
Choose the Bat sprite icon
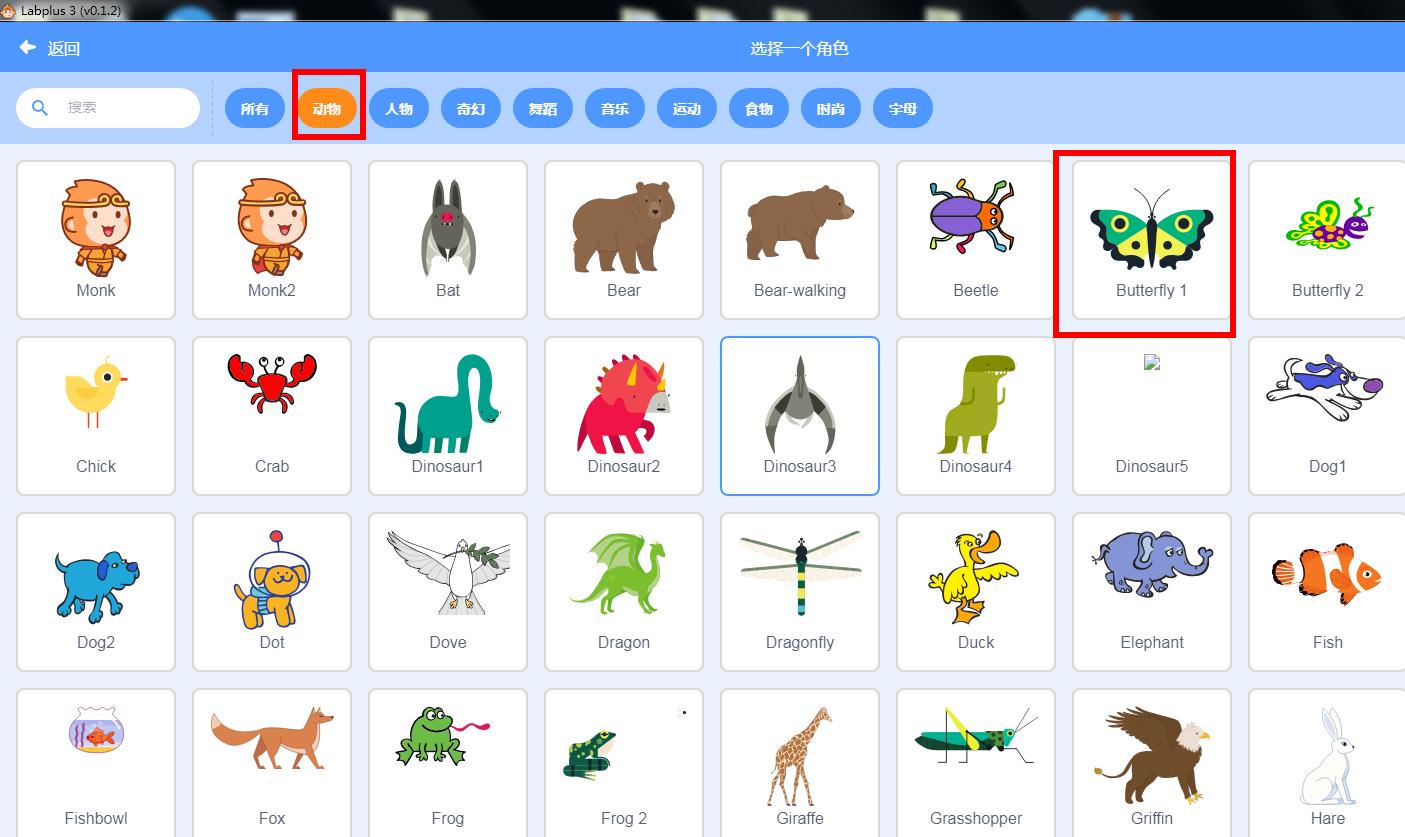[x=448, y=227]
